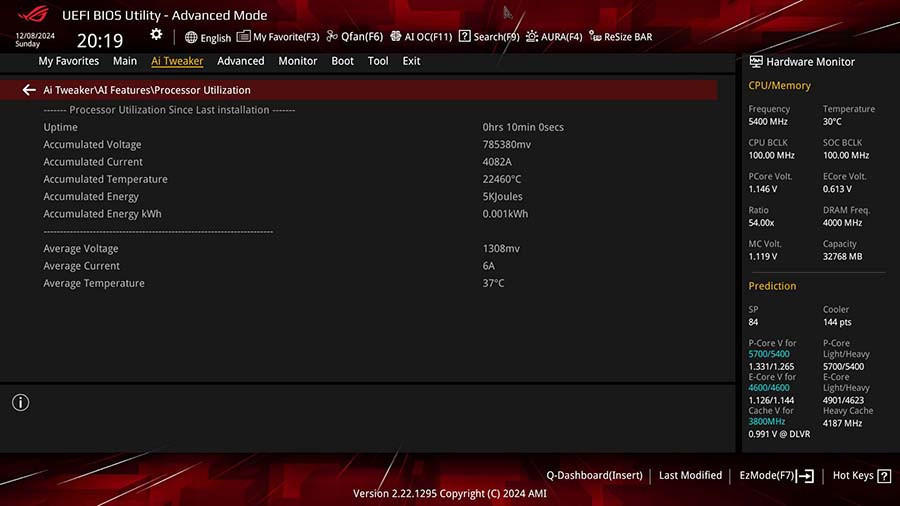This screenshot has height=506, width=900.
Task: Launch AI OC(F11)
Action: click(x=428, y=37)
